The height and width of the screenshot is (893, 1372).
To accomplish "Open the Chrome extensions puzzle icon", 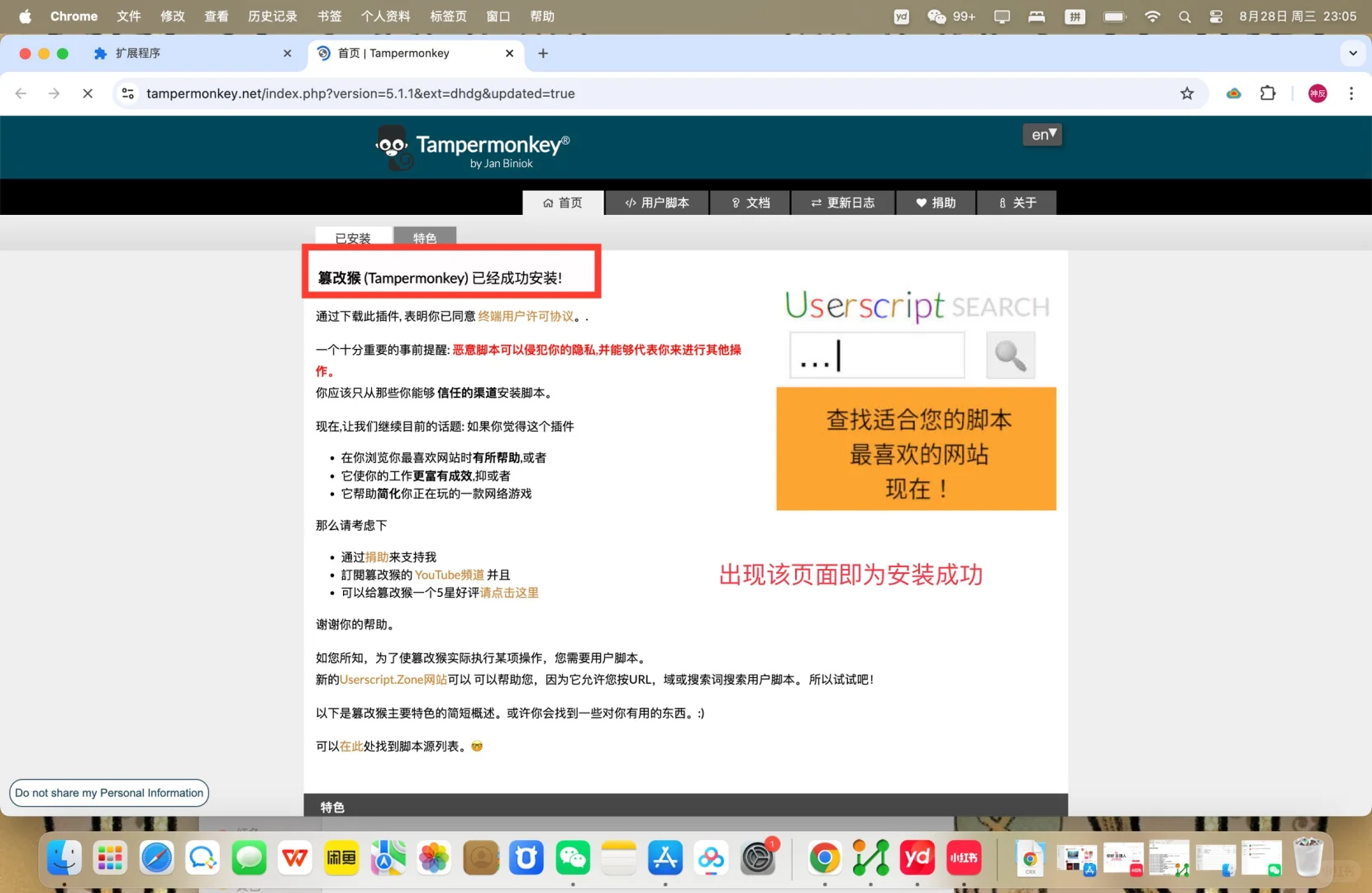I will pyautogui.click(x=1267, y=93).
